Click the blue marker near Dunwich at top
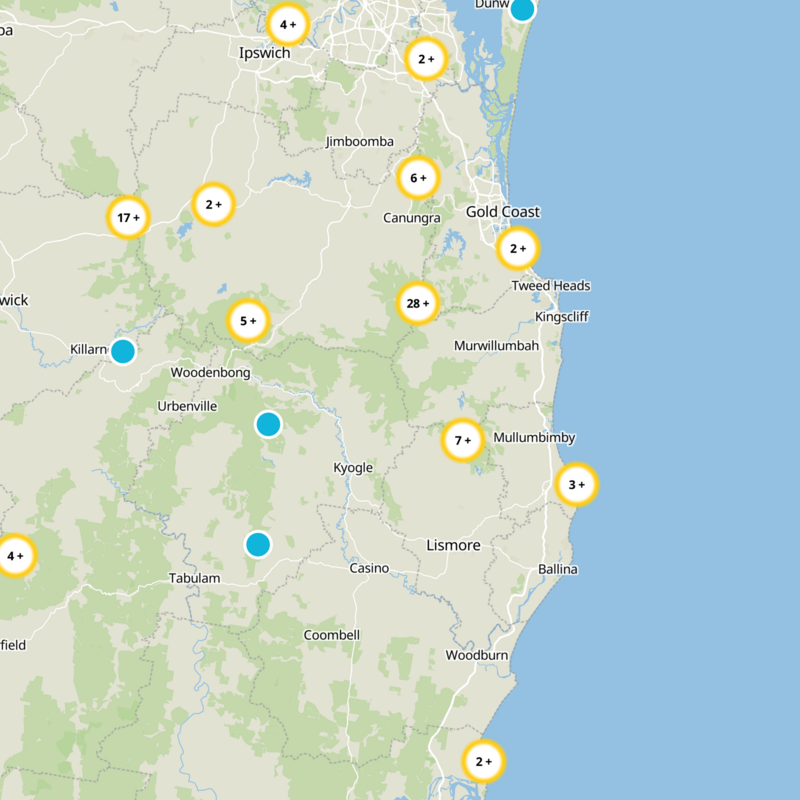800x800 pixels. pyautogui.click(x=521, y=12)
